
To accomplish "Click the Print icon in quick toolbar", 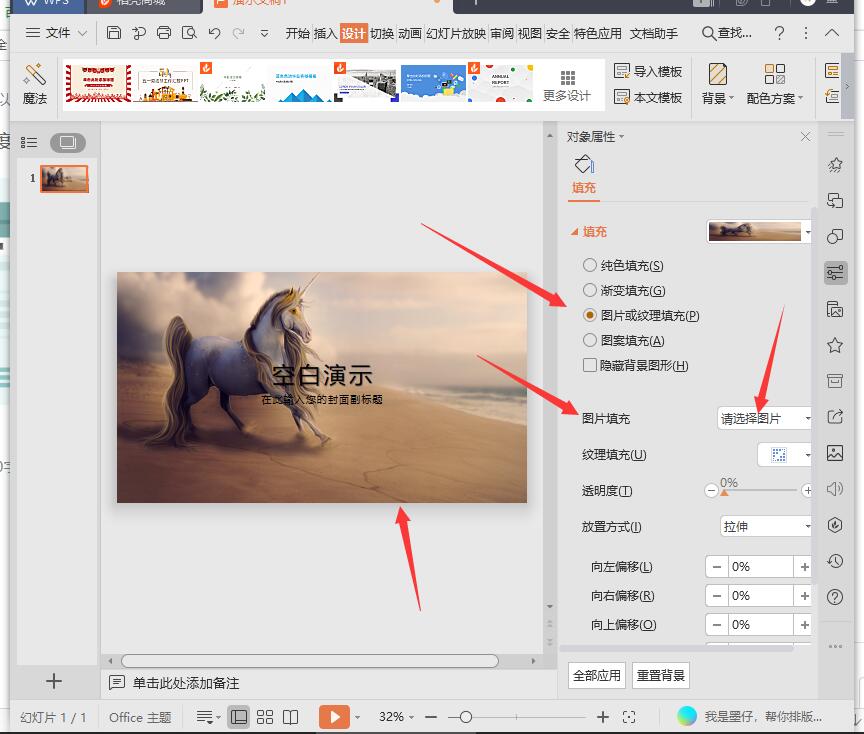I will (x=164, y=33).
